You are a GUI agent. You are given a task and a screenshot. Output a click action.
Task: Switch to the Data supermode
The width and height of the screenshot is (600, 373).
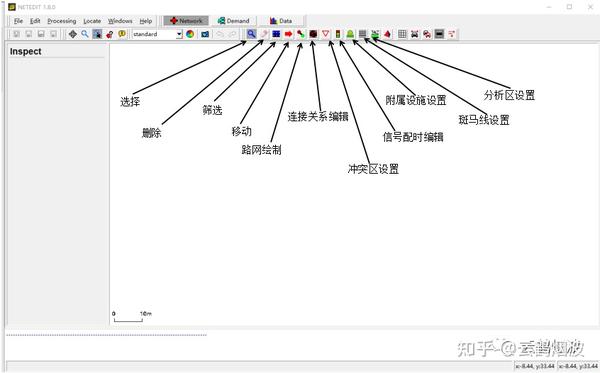[x=281, y=21]
